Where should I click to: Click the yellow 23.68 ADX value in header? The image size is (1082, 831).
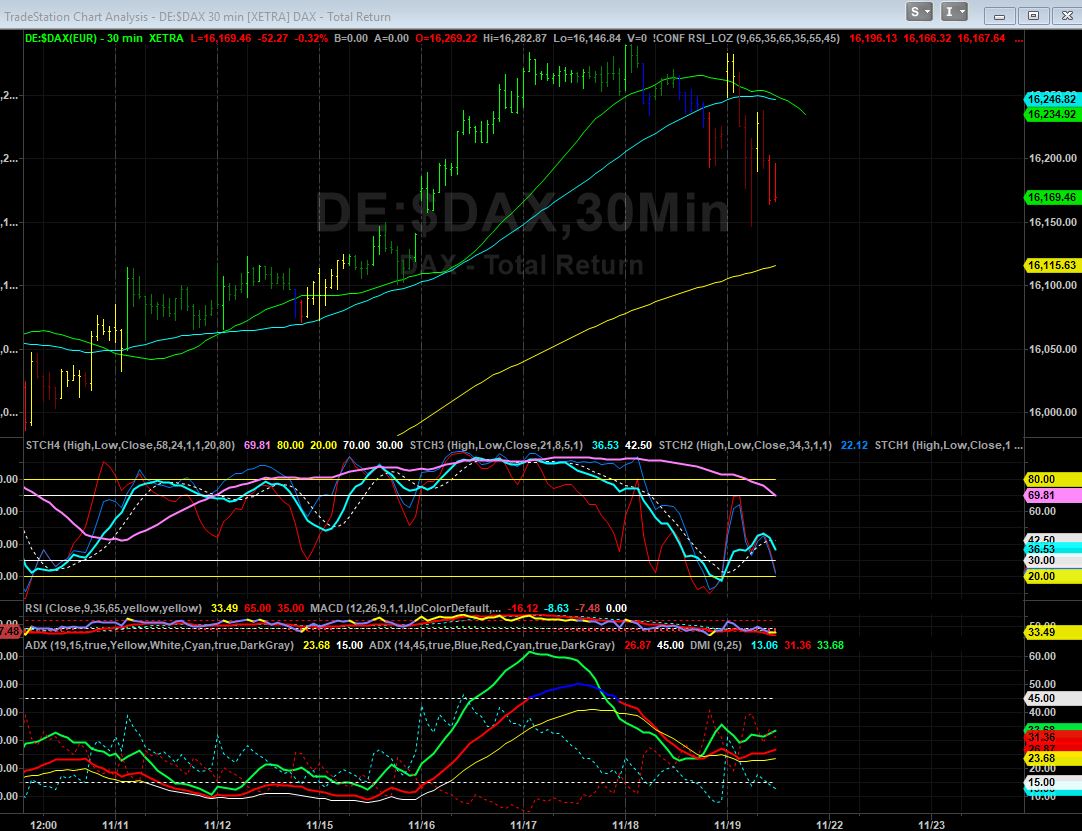317,645
